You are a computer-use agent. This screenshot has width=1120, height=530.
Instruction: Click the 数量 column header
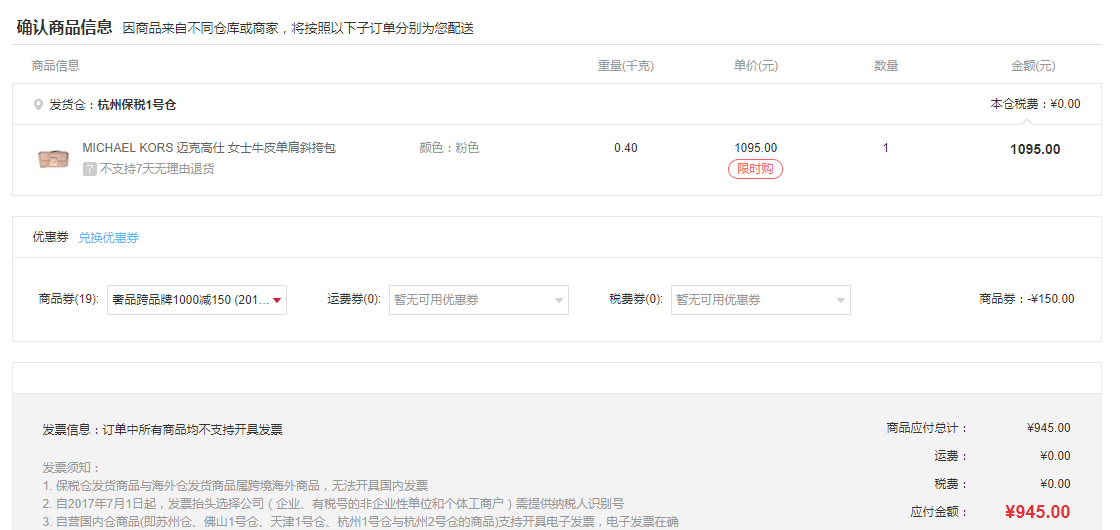[x=886, y=66]
